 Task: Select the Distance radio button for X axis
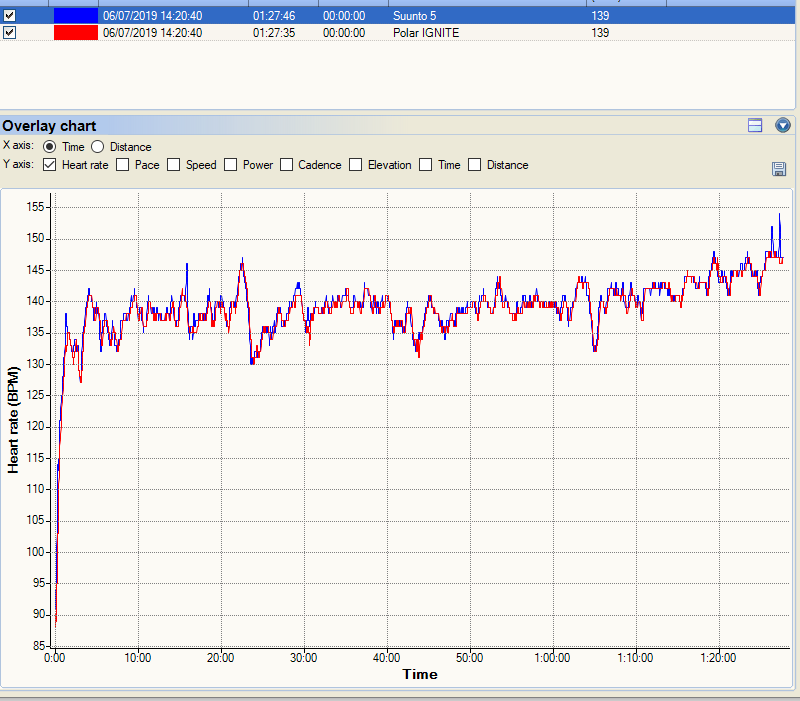(x=97, y=147)
